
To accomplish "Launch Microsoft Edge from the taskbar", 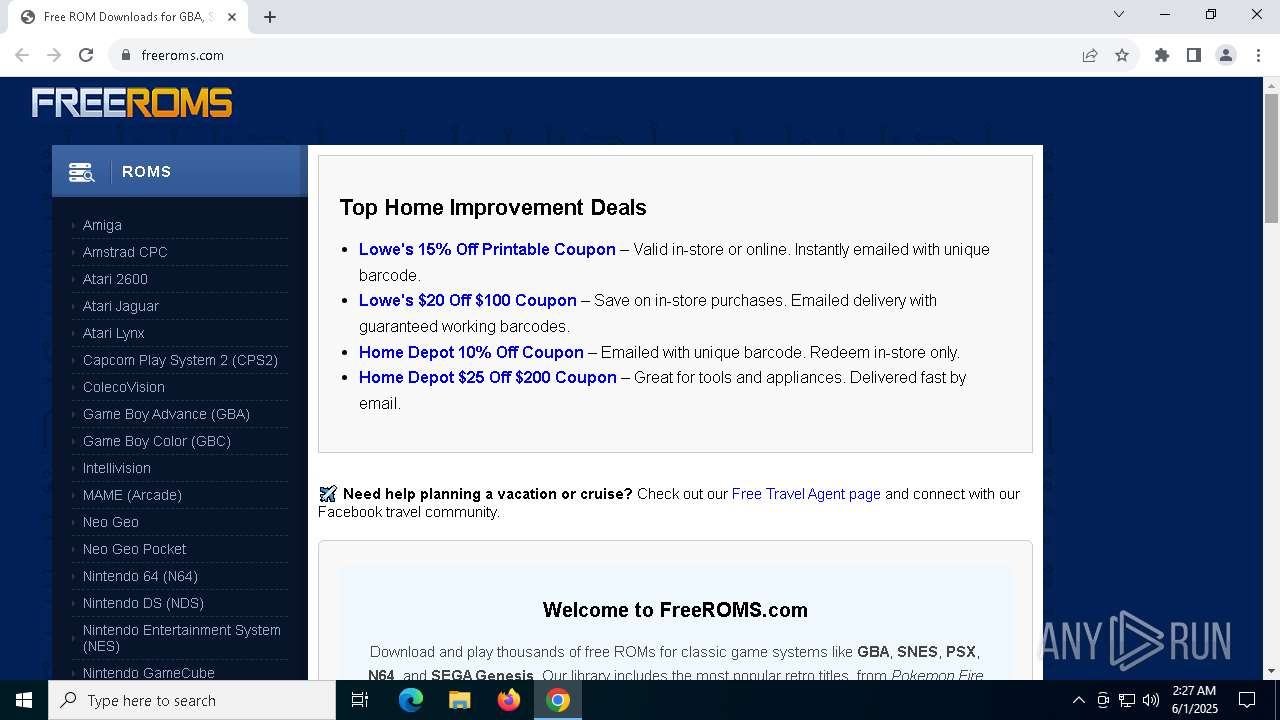I will point(411,700).
